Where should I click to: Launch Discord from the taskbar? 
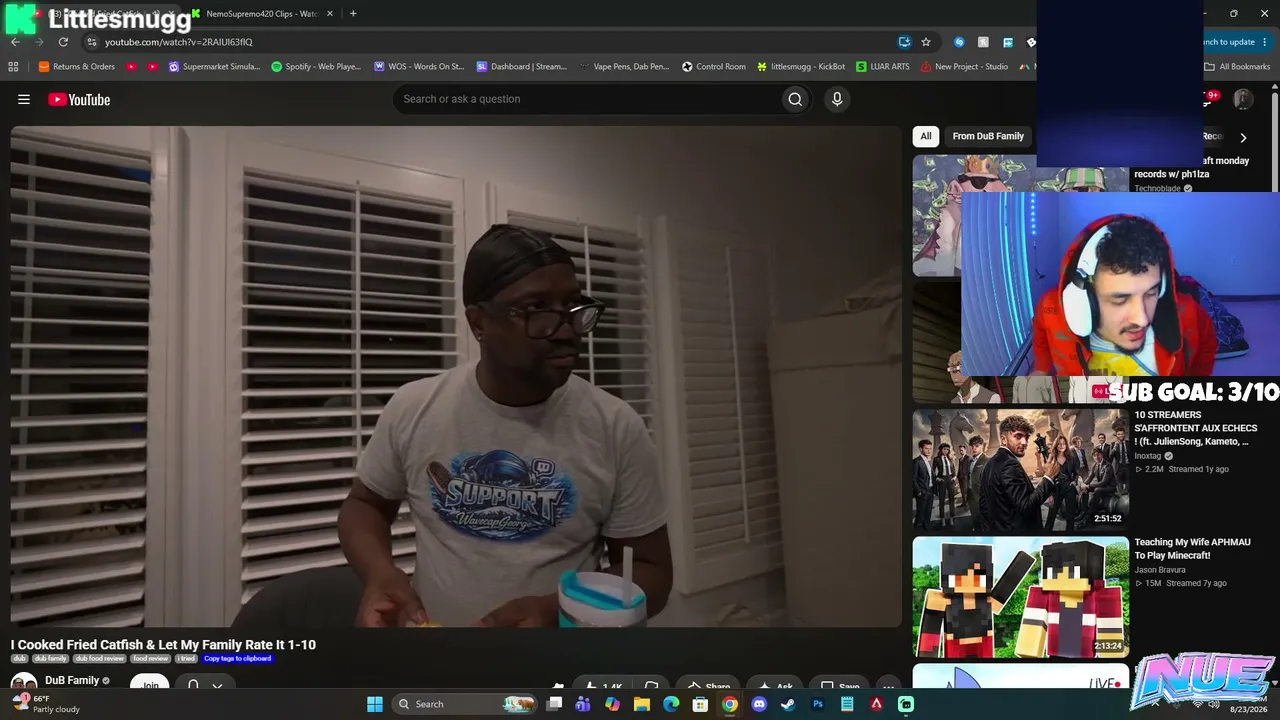click(x=759, y=704)
